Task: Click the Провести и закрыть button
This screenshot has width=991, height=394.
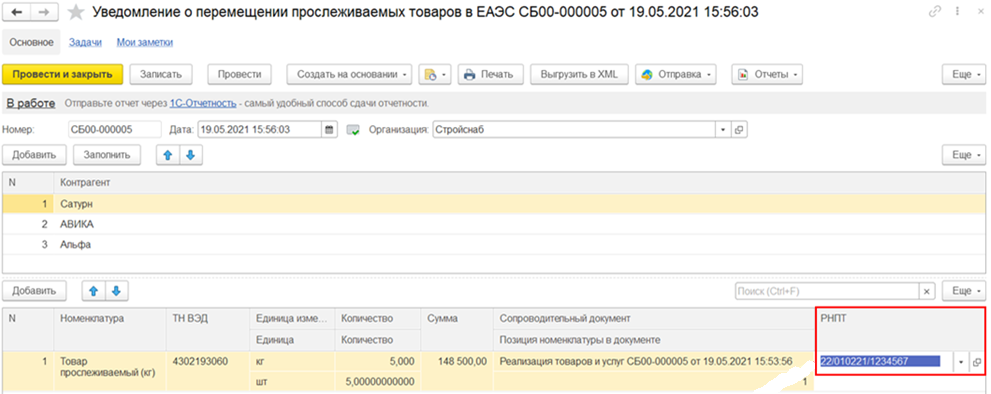Action: click(63, 74)
